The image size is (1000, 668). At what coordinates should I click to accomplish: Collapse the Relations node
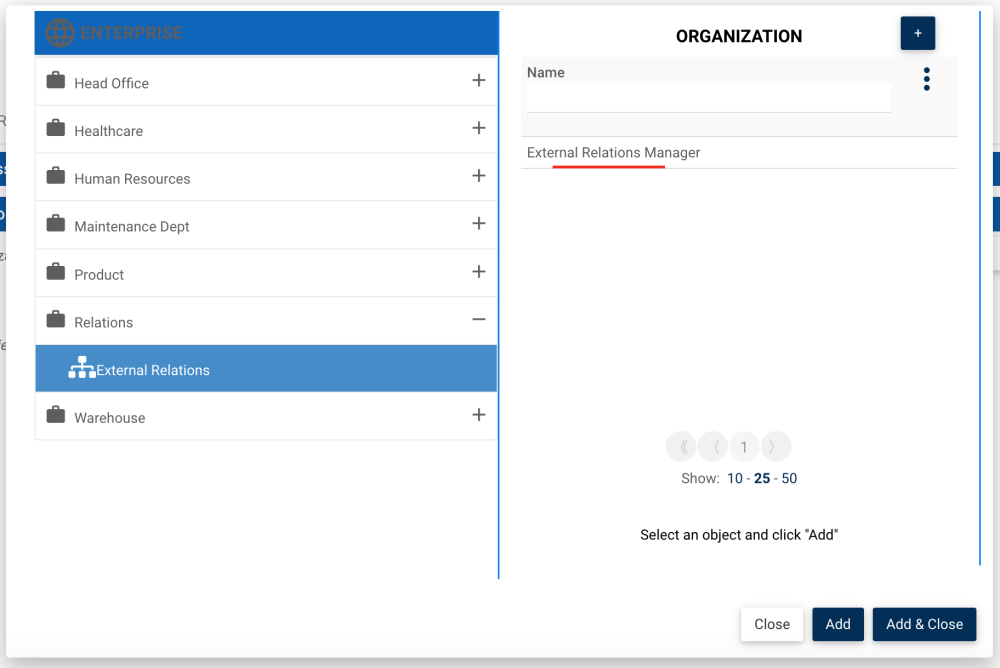pos(479,320)
